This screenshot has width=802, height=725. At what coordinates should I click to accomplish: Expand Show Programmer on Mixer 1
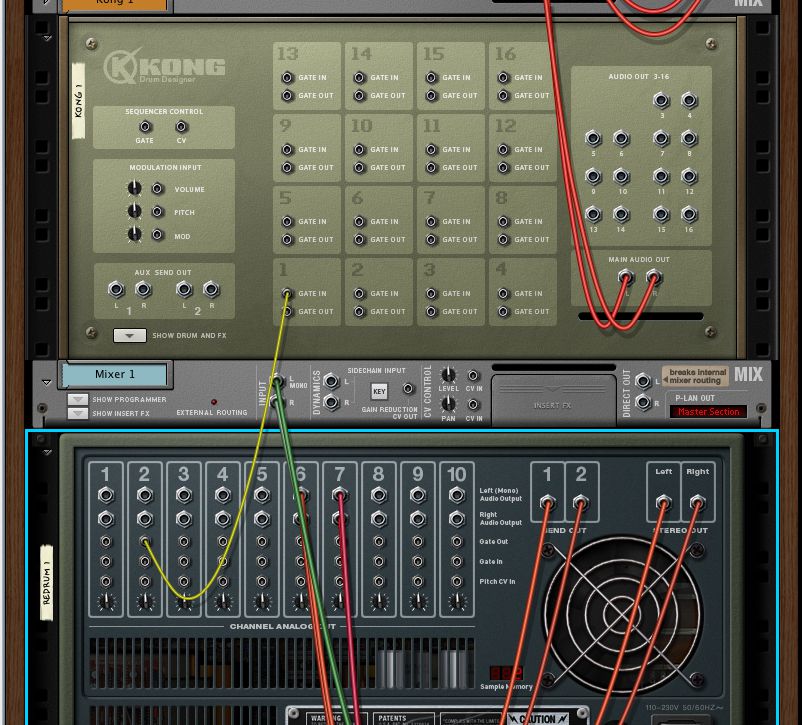click(78, 399)
